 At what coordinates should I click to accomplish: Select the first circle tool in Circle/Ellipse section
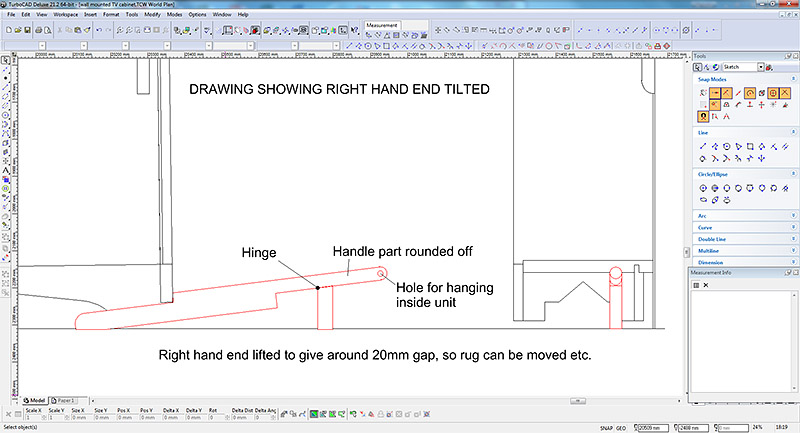point(703,187)
